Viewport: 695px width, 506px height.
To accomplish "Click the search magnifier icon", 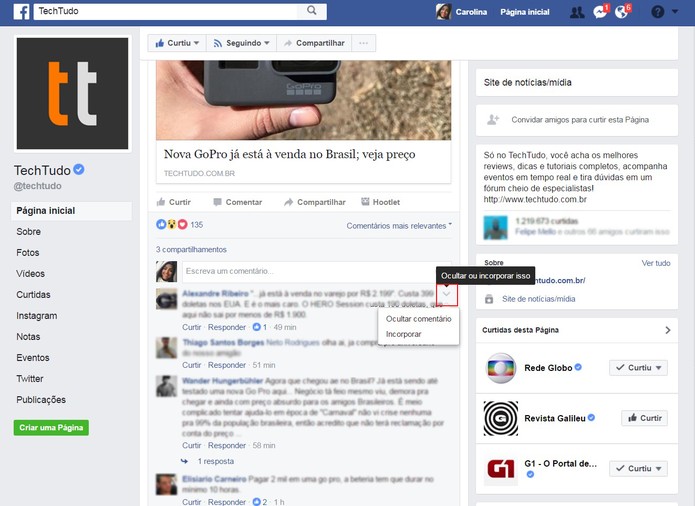I will coord(312,10).
